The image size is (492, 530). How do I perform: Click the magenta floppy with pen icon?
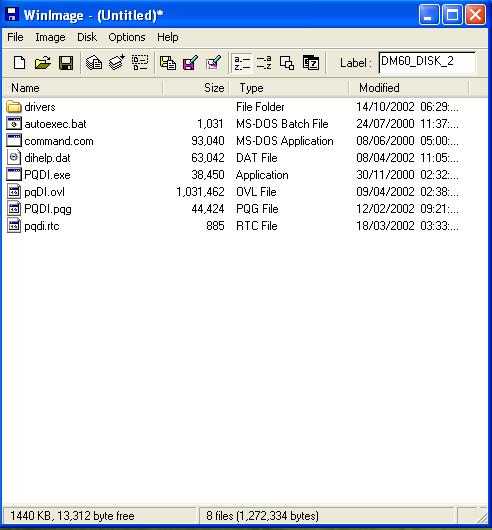(x=191, y=63)
